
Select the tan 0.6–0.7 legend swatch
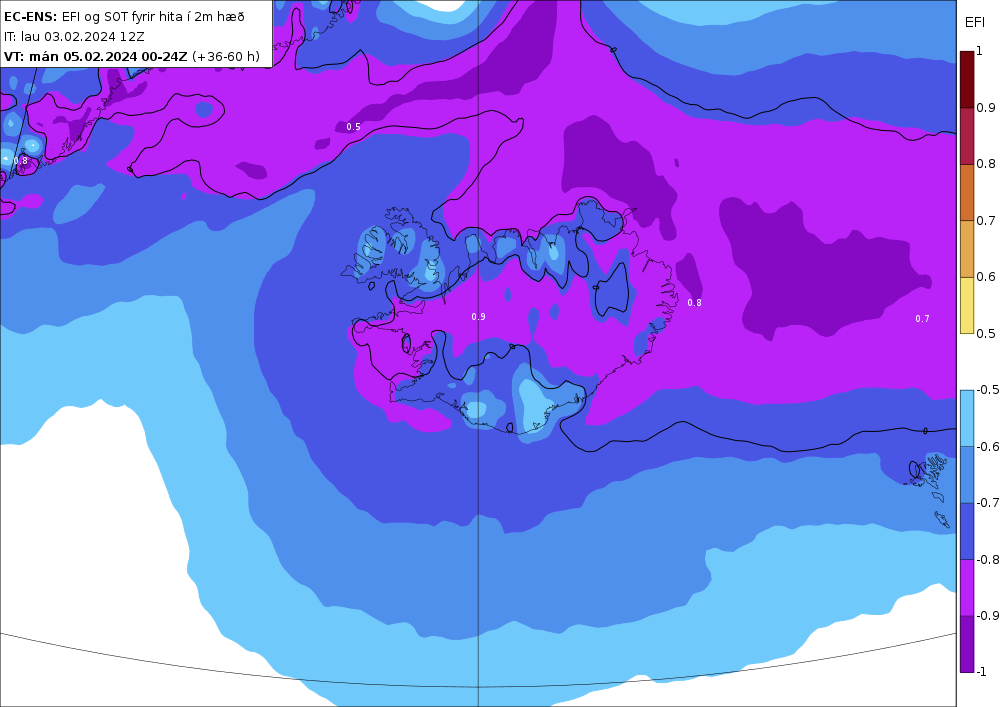[x=967, y=249]
